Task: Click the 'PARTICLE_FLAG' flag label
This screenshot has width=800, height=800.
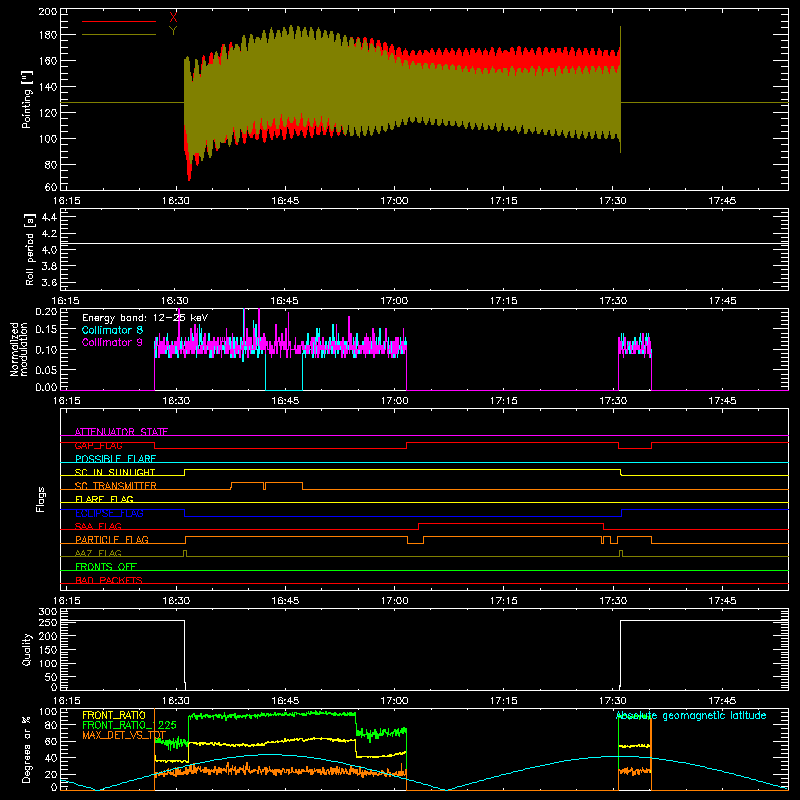Action: click(112, 539)
